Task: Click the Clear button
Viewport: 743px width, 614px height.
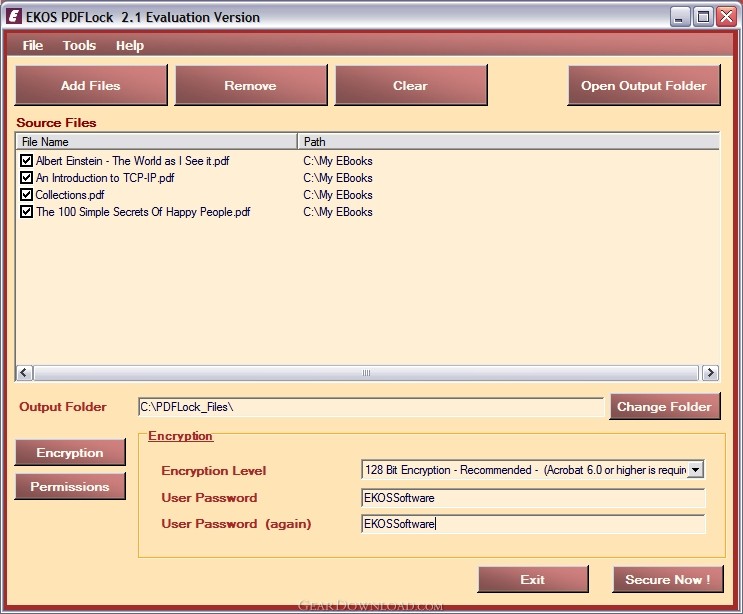Action: (x=411, y=85)
